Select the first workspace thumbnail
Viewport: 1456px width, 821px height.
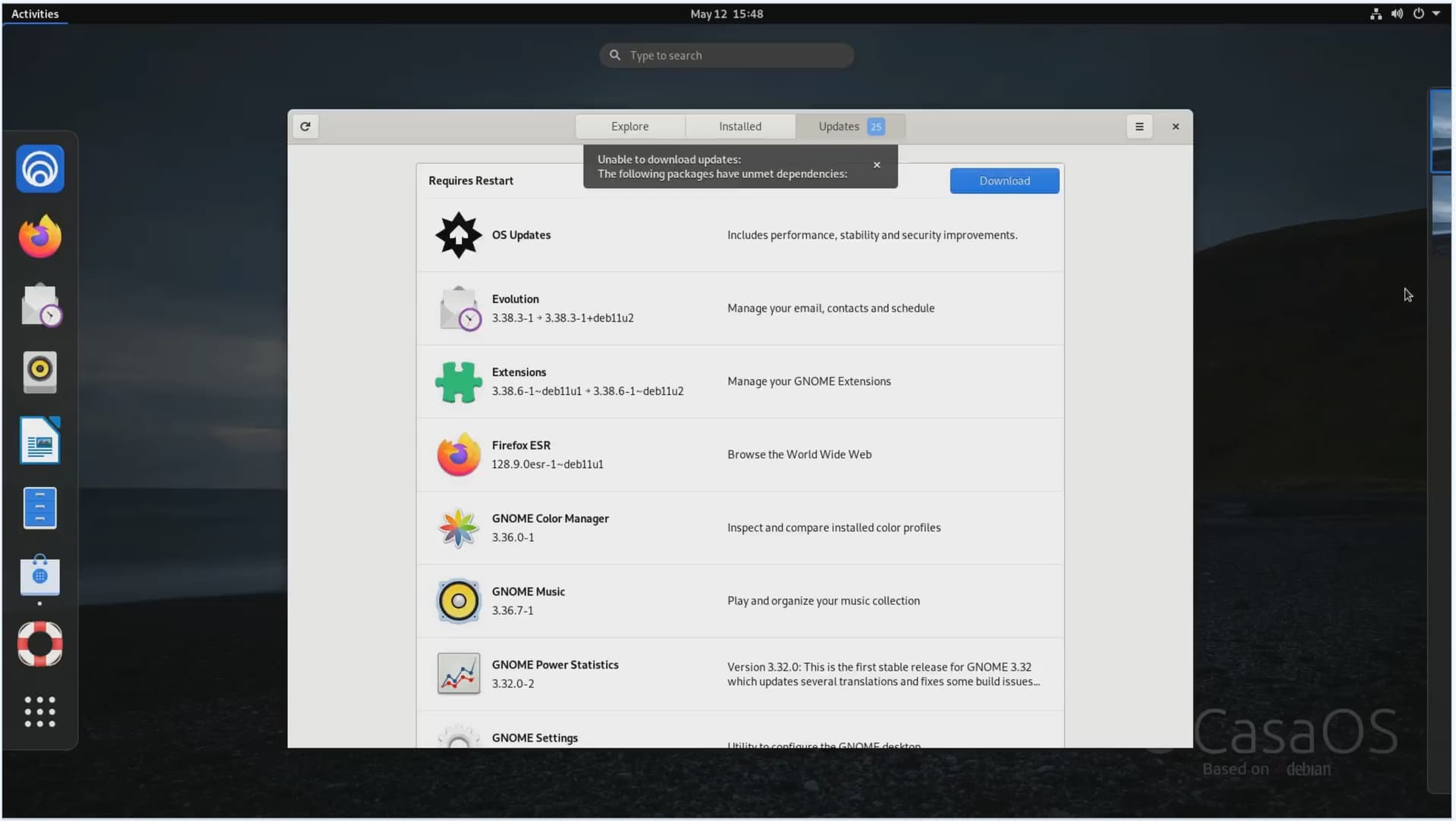click(1441, 130)
